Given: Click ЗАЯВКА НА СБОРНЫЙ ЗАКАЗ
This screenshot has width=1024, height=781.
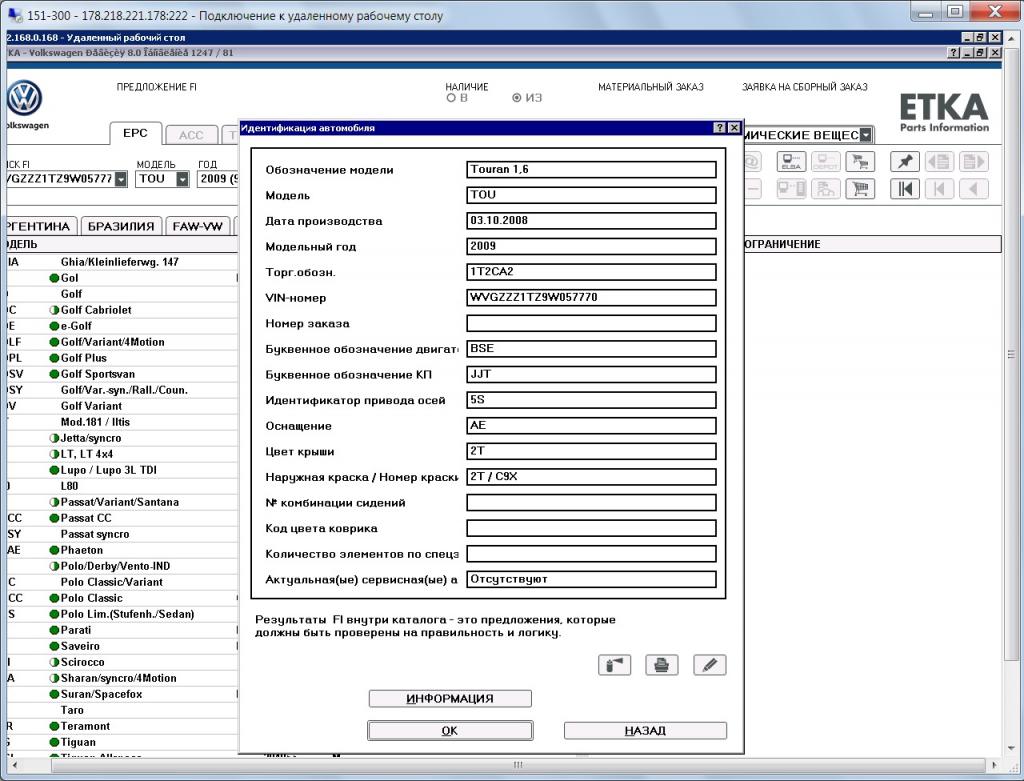Looking at the screenshot, I should [805, 87].
